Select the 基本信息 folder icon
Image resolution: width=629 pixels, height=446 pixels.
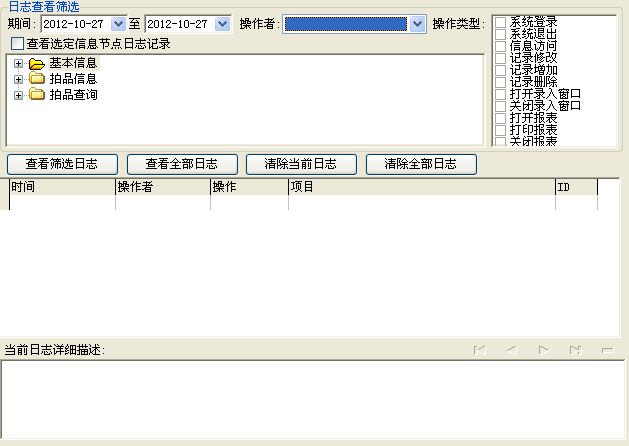coord(37,63)
